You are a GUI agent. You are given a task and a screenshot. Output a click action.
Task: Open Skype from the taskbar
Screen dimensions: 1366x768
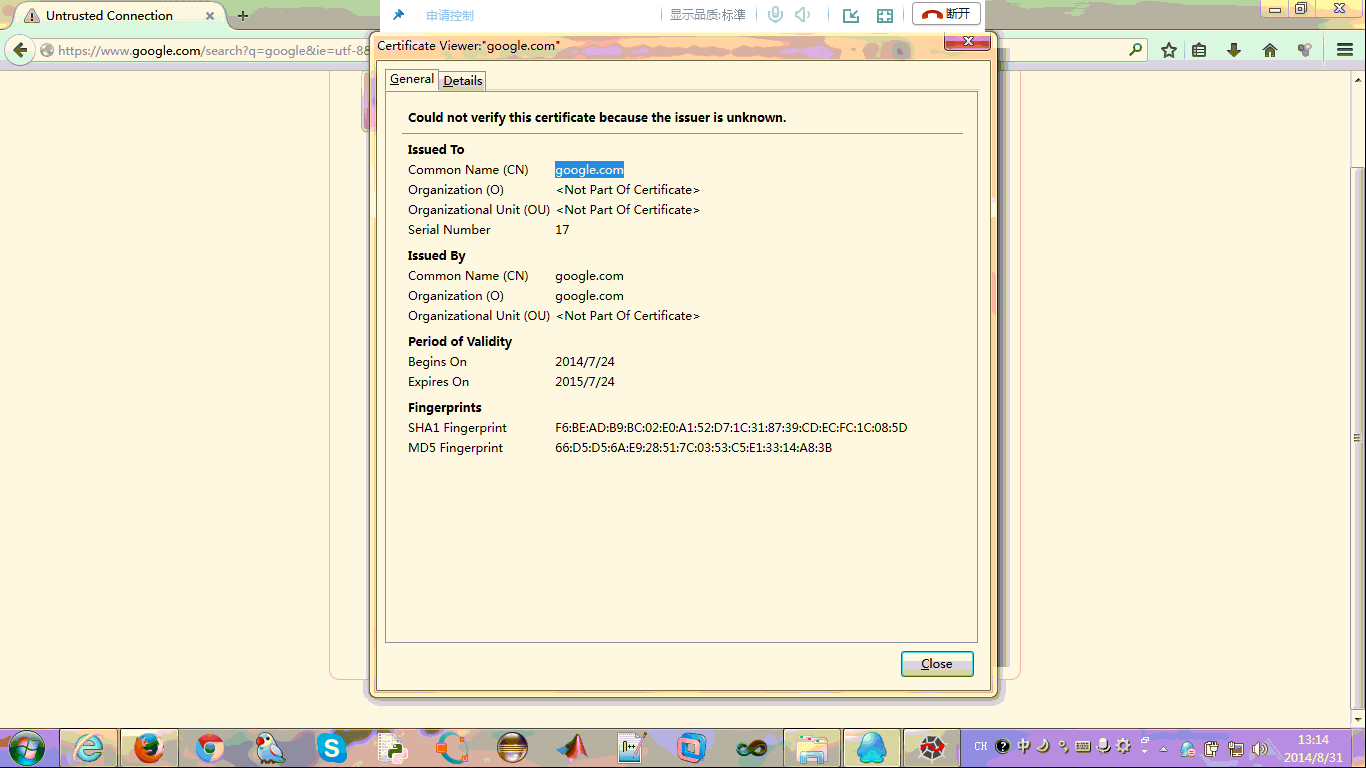point(331,747)
